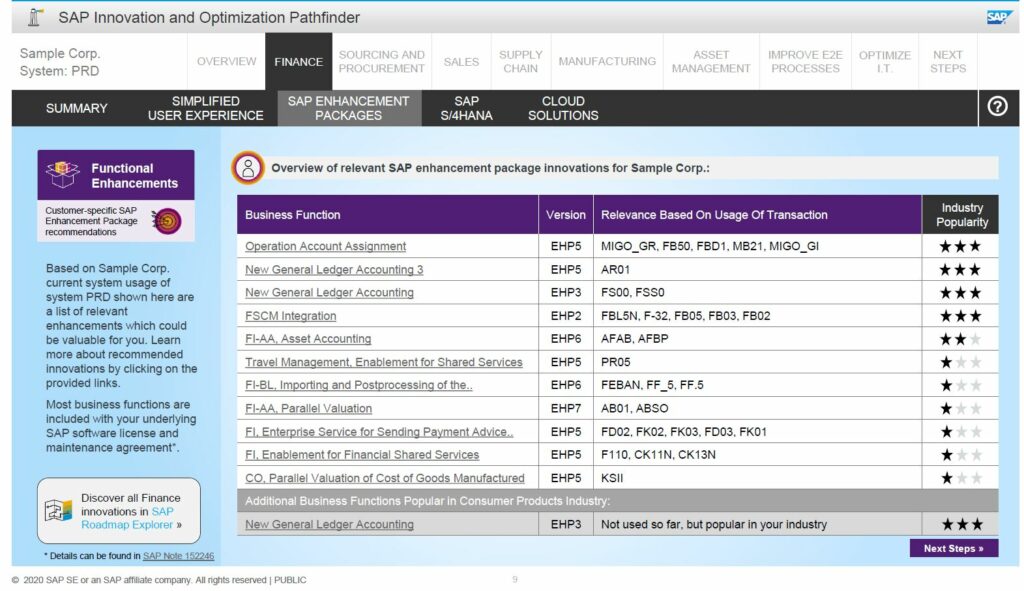The image size is (1024, 591).
Task: Open the Asset Management tab
Action: [711, 61]
